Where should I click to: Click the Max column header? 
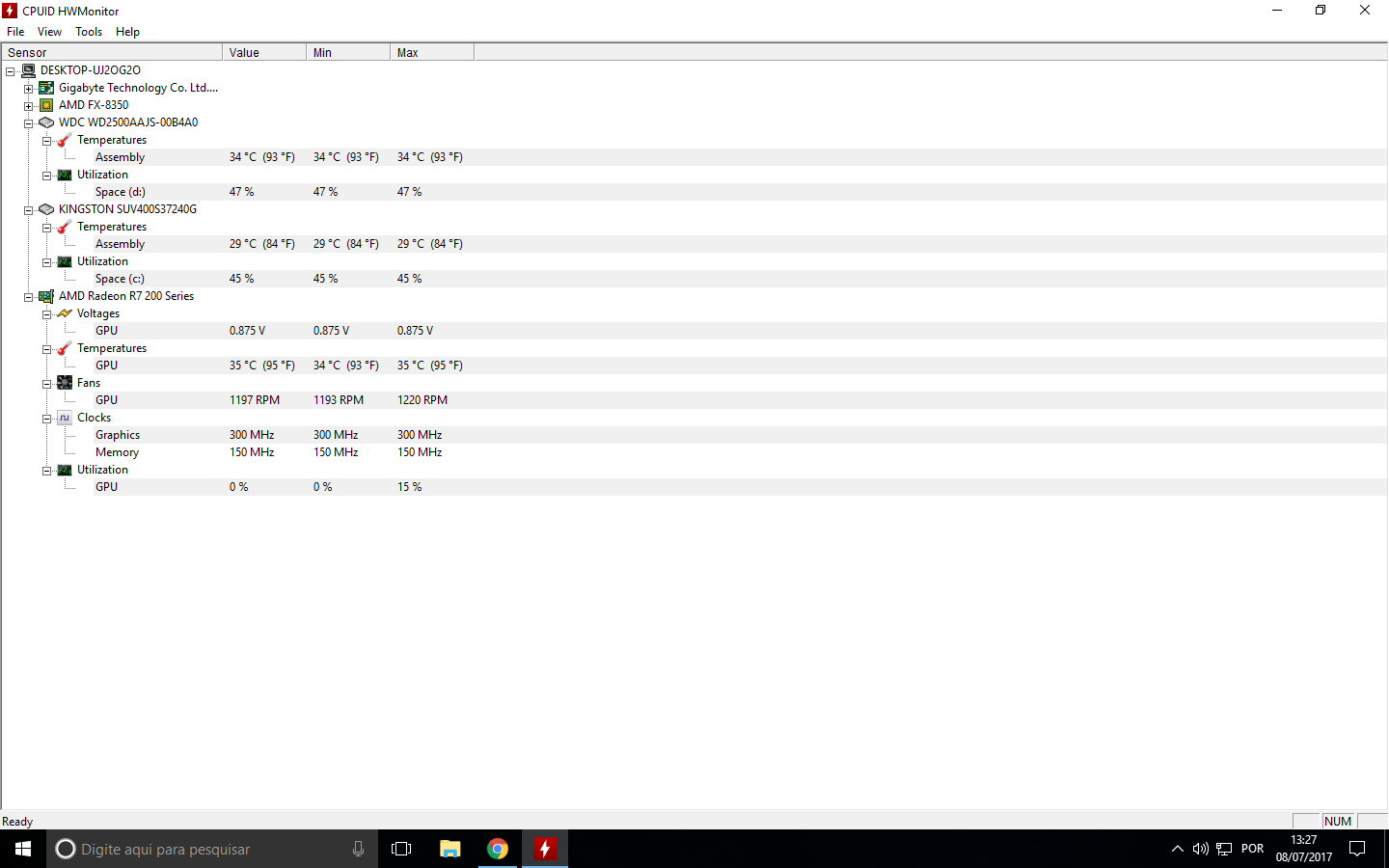432,52
